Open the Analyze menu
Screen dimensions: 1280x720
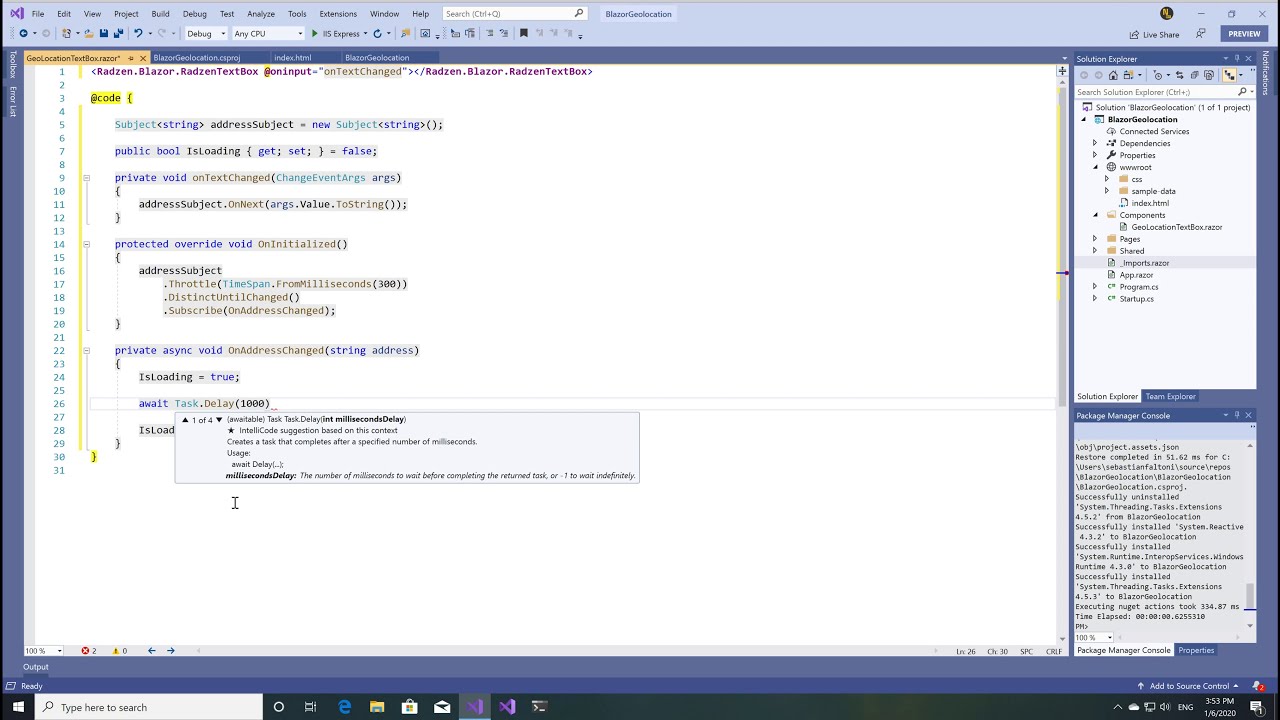point(261,14)
